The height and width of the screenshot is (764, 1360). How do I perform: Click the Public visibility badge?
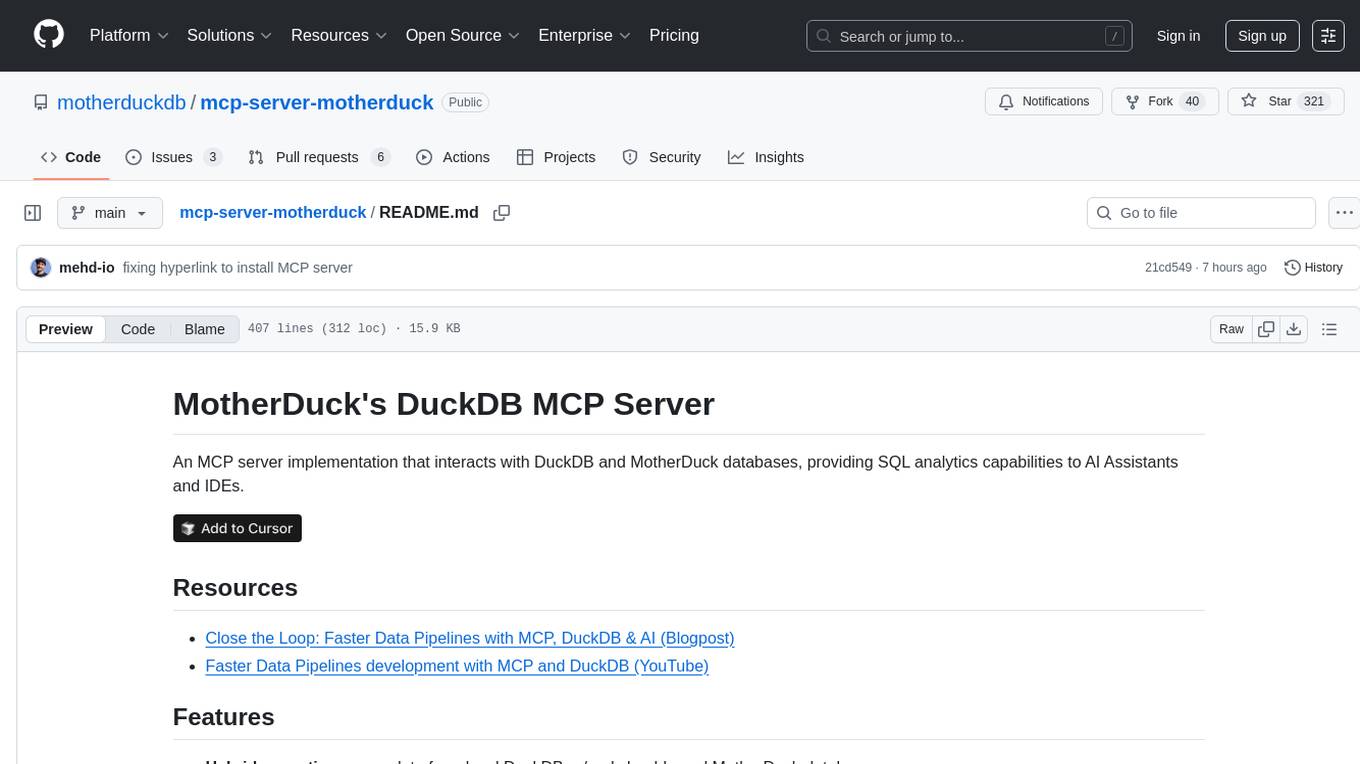465,102
